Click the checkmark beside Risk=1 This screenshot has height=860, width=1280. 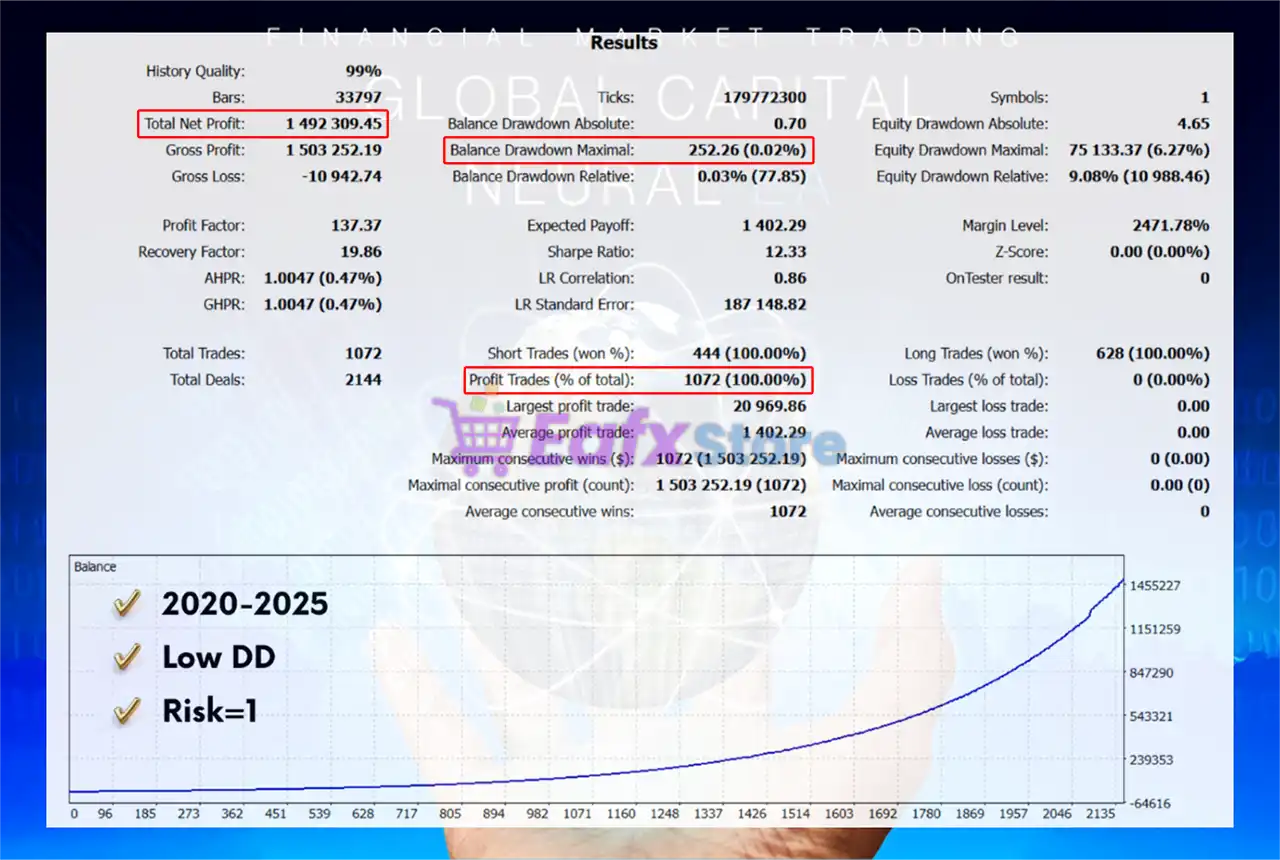point(126,711)
